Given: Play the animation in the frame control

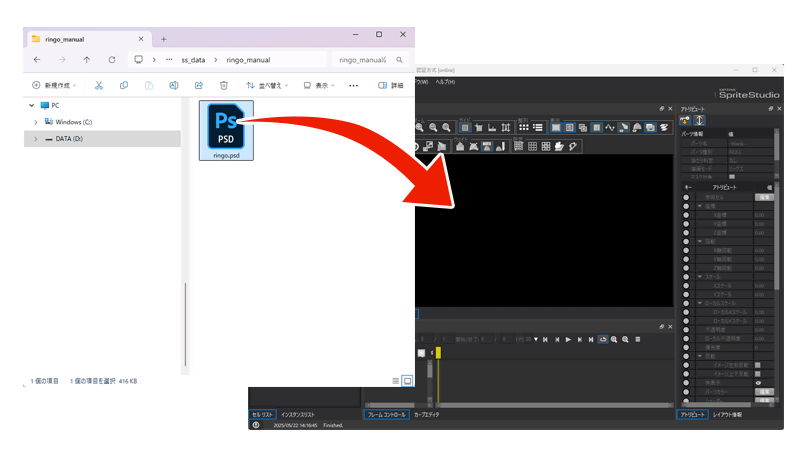Looking at the screenshot, I should [x=568, y=339].
